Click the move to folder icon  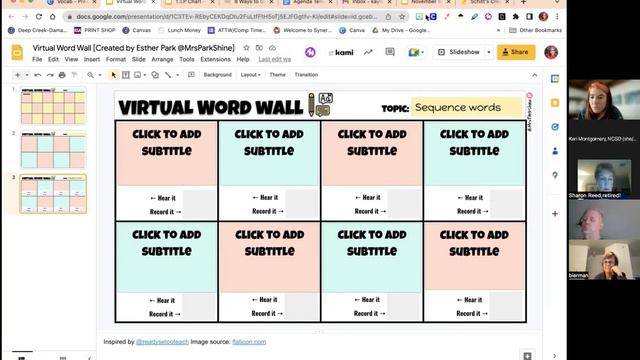(259, 48)
